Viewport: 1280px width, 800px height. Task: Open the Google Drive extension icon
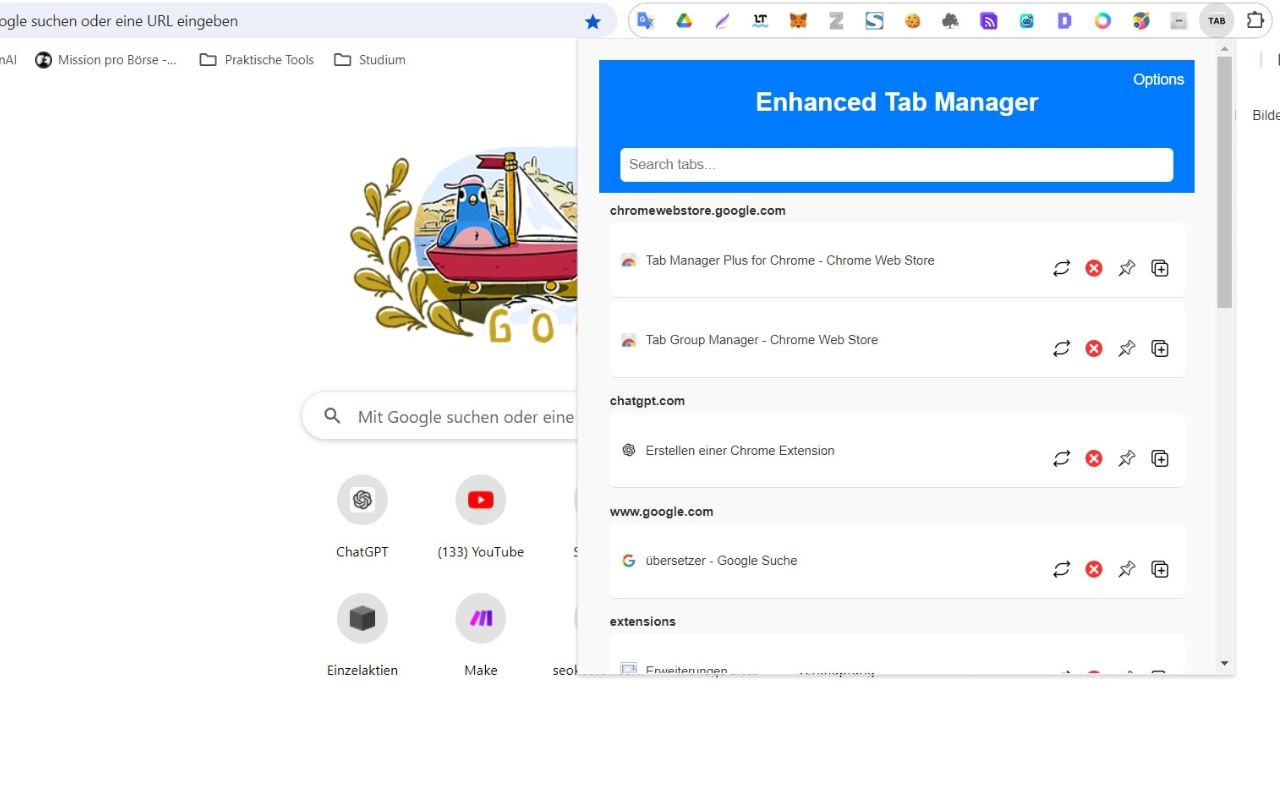(684, 20)
